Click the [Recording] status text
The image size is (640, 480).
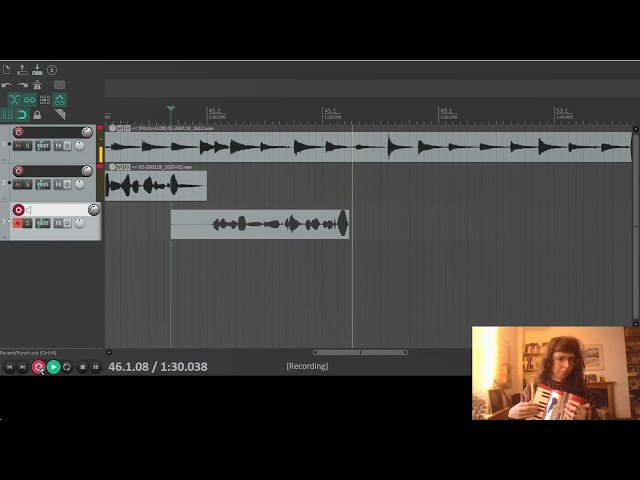[x=307, y=366]
